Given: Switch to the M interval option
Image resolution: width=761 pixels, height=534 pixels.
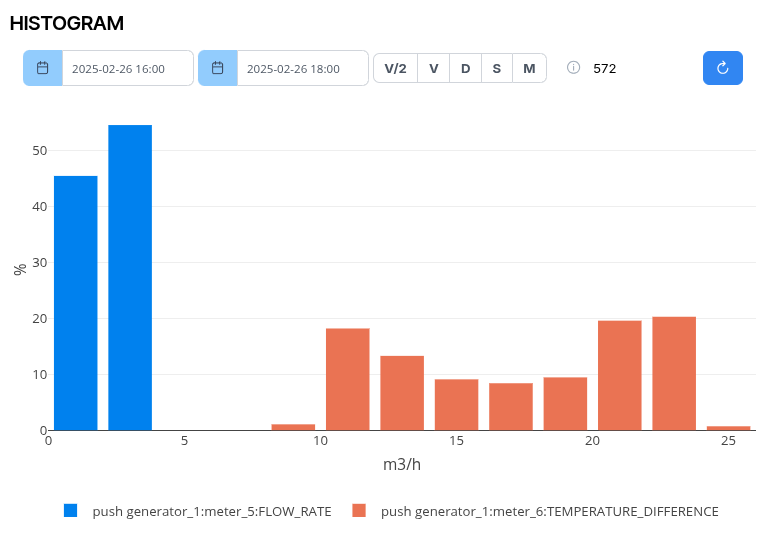Looking at the screenshot, I should click(529, 68).
